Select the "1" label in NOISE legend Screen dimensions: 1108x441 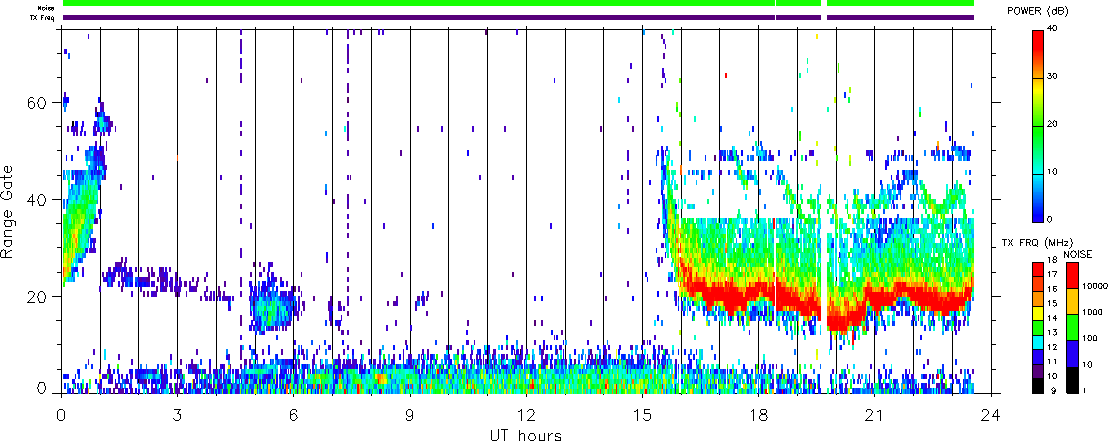1085,390
